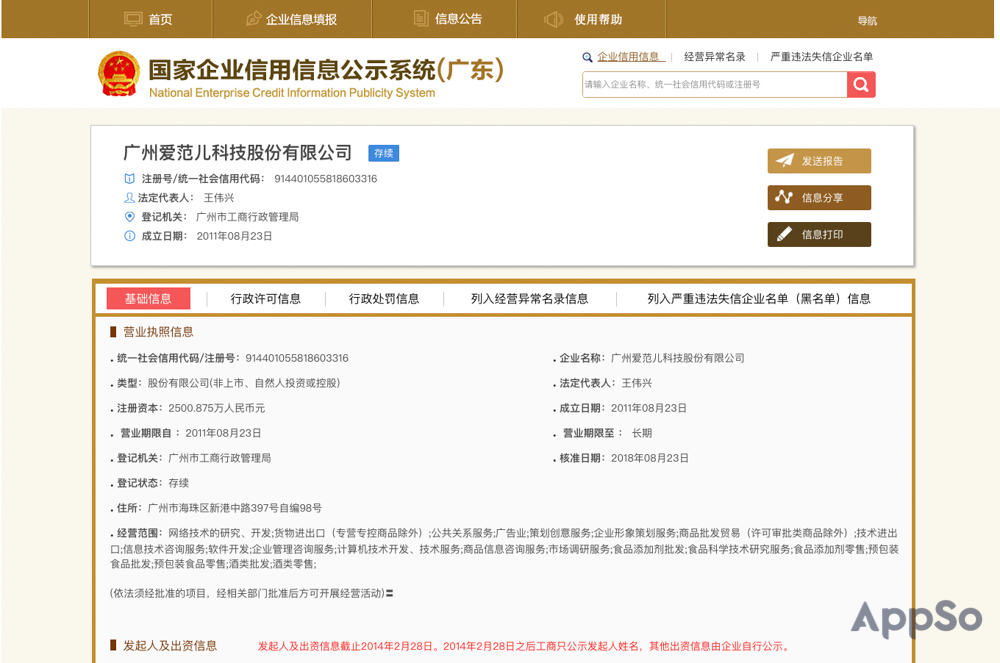1000x663 pixels.
Task: Click the monitor icon beside 首页
Action: [x=132, y=18]
